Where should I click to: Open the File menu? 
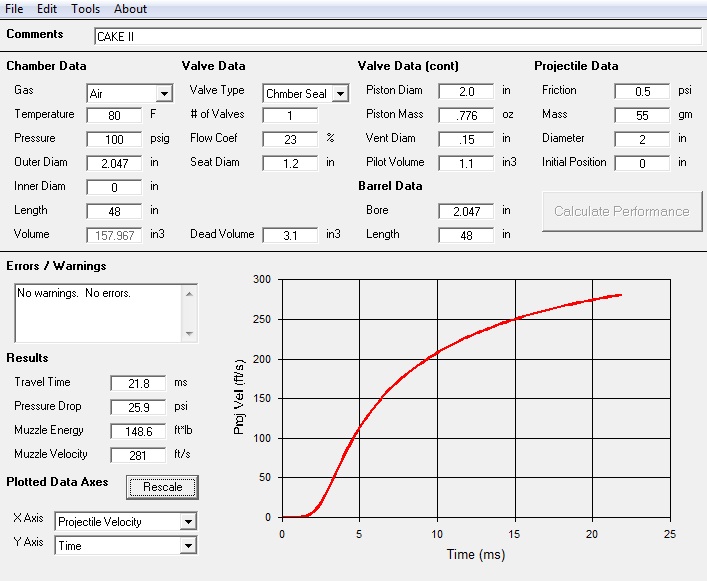coord(15,9)
